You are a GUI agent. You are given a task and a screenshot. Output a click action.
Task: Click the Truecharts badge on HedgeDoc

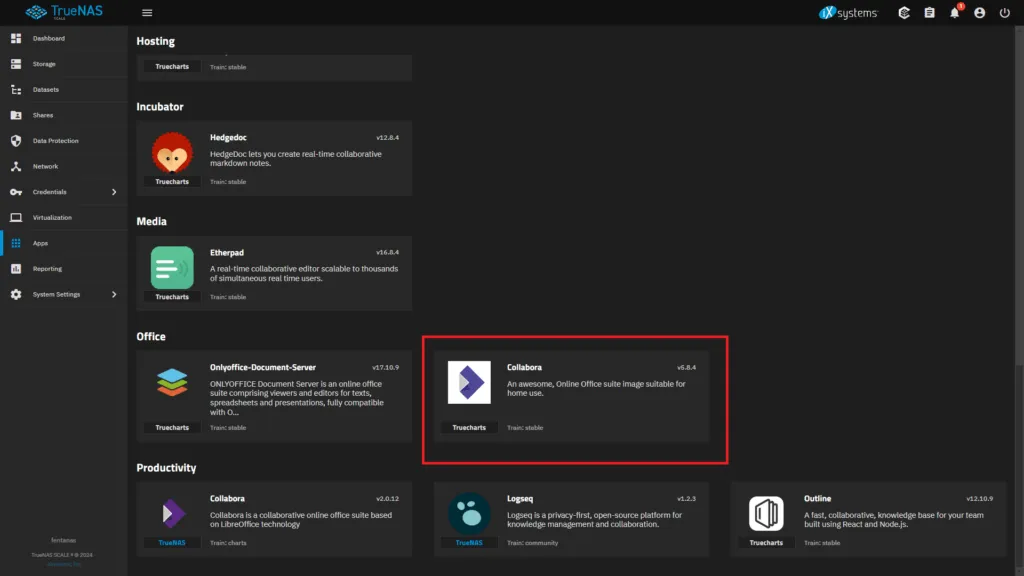tap(171, 181)
